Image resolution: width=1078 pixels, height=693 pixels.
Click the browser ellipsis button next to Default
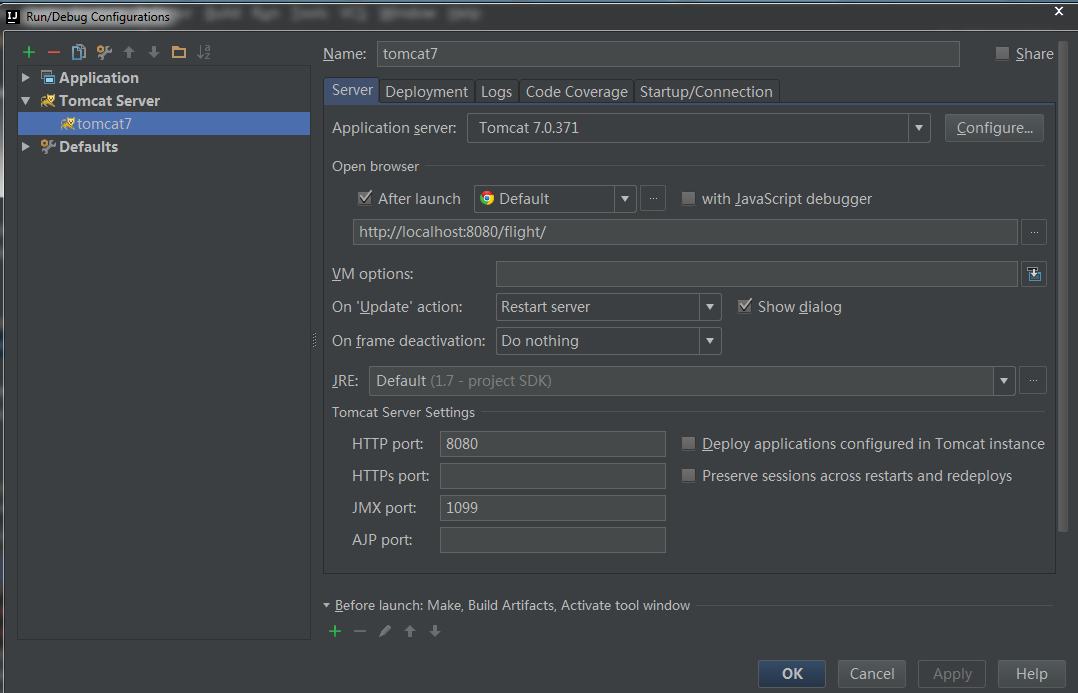[x=653, y=199]
